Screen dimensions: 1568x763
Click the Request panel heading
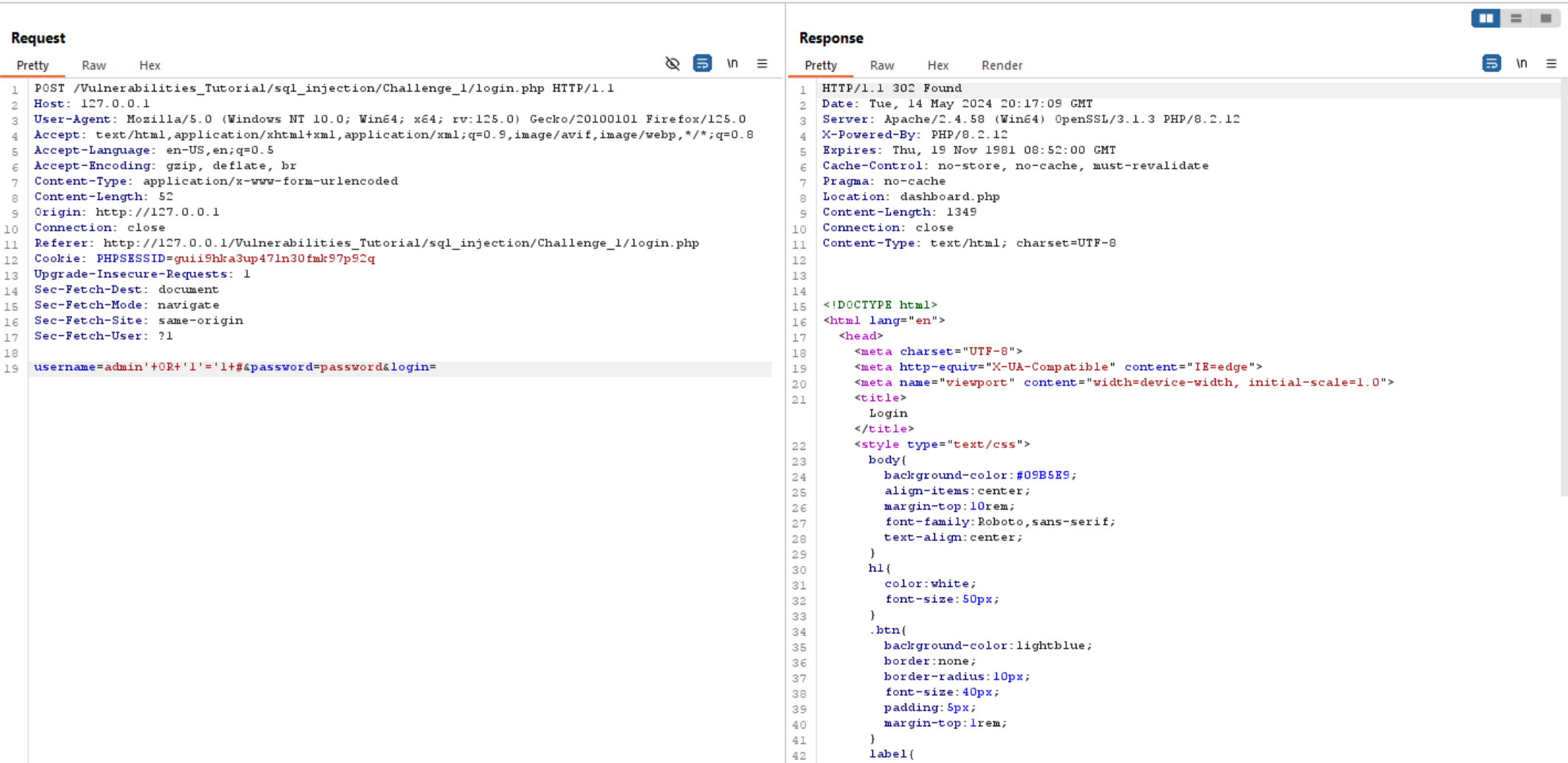pos(38,38)
